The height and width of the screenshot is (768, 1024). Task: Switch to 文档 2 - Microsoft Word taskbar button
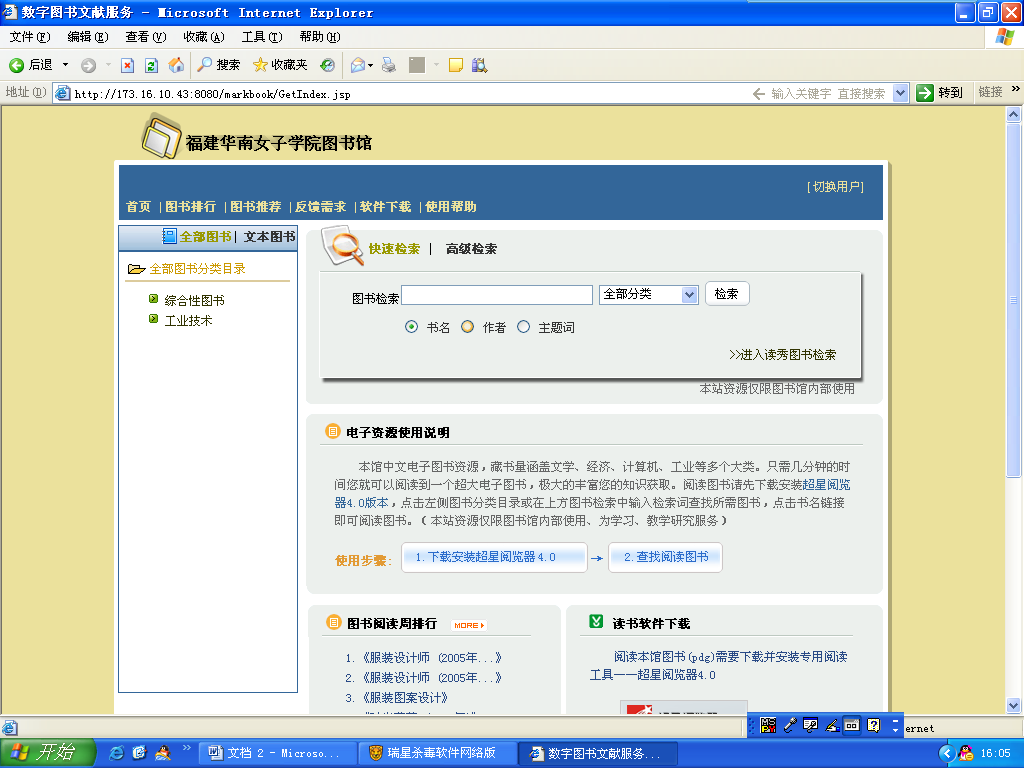[277, 754]
